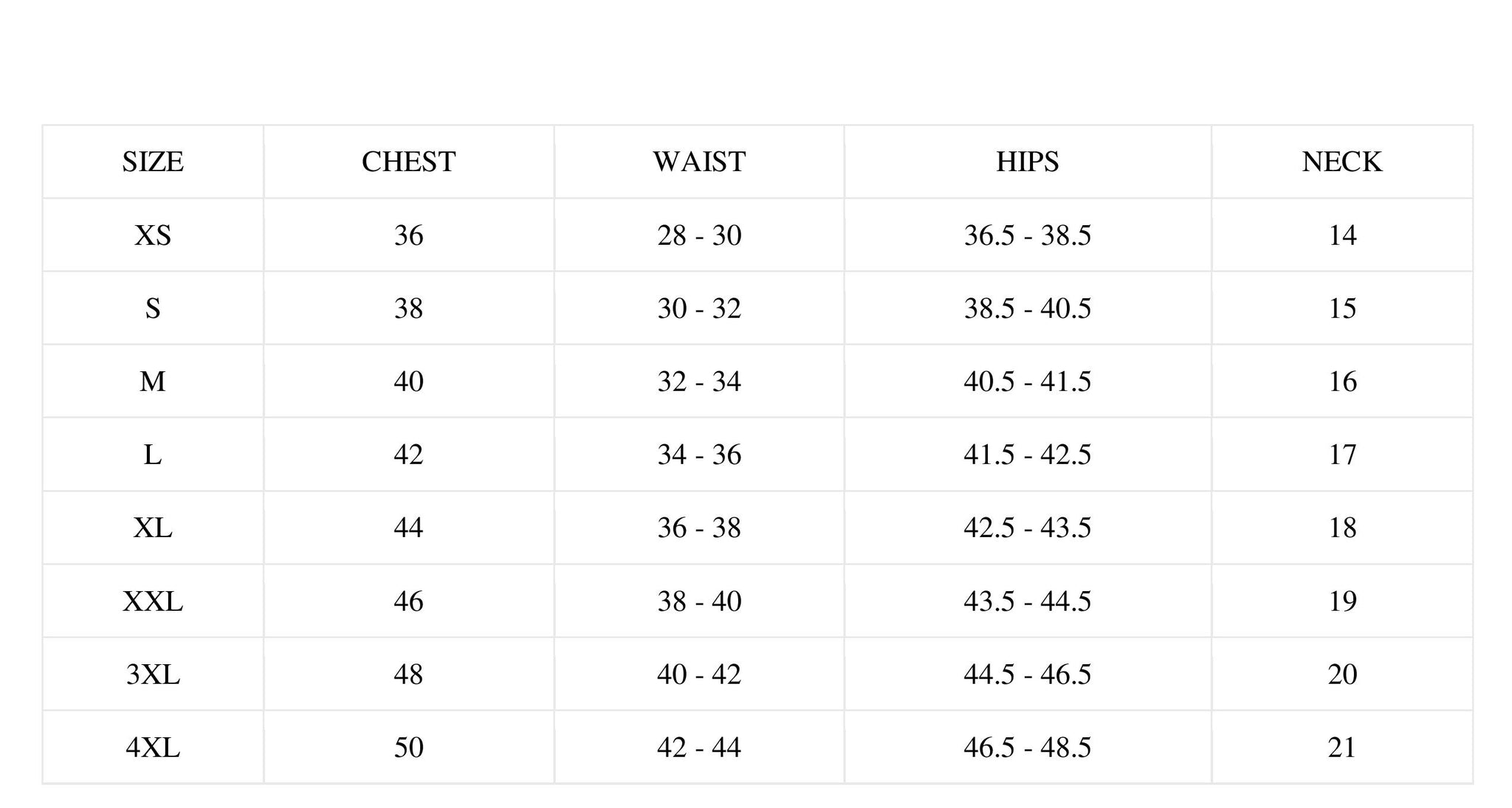This screenshot has width=1512, height=808.
Task: Click hips range 46.5 - 48.5
Action: tap(1027, 747)
